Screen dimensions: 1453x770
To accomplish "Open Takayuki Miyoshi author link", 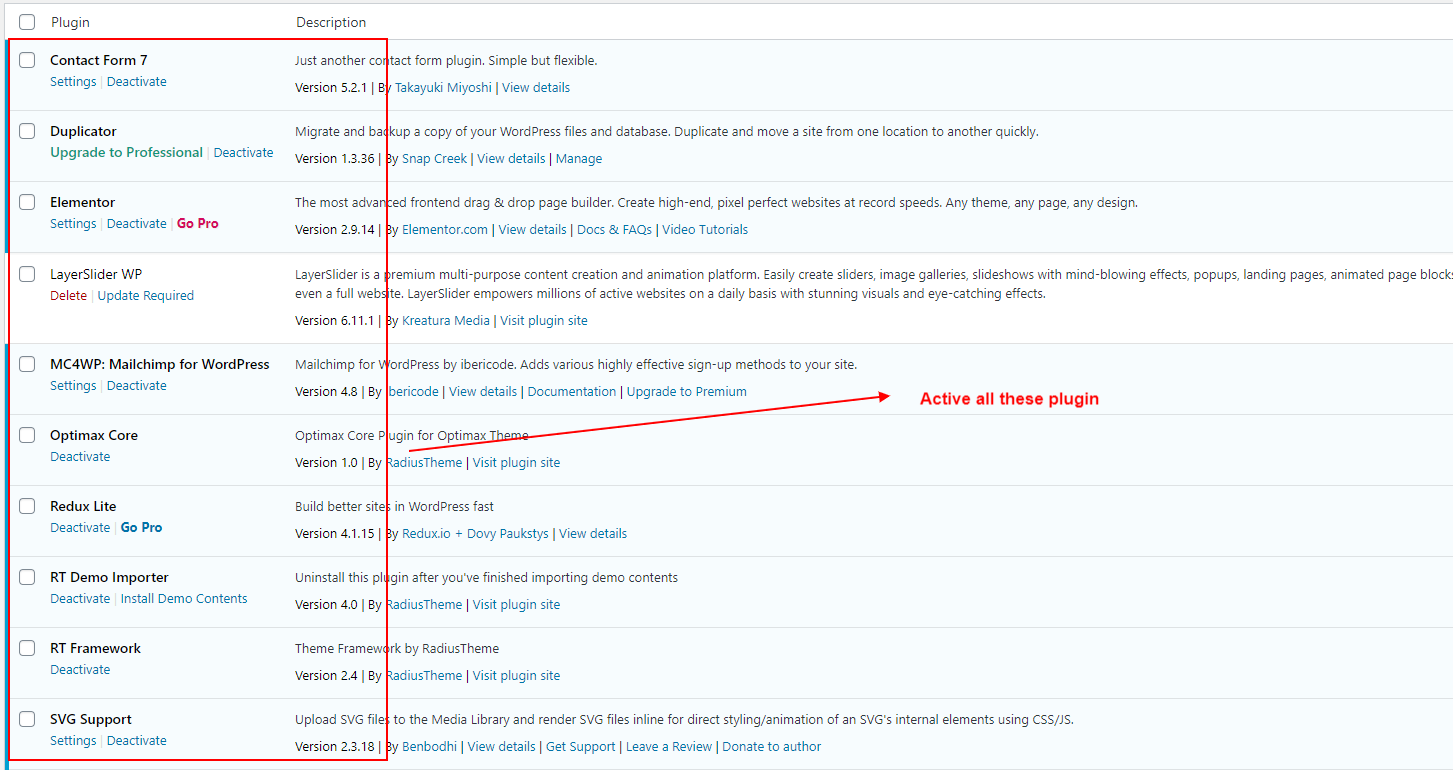I will 443,88.
